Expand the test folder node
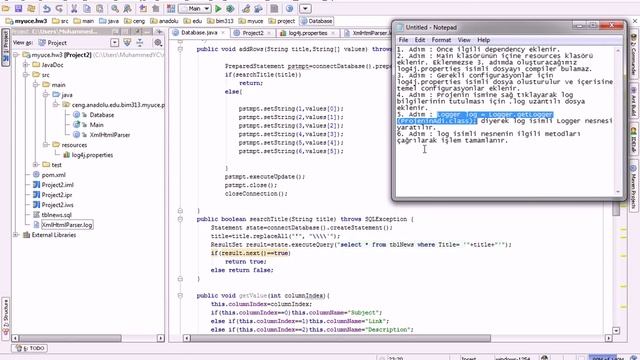This screenshot has height=360, width=640. [x=36, y=164]
